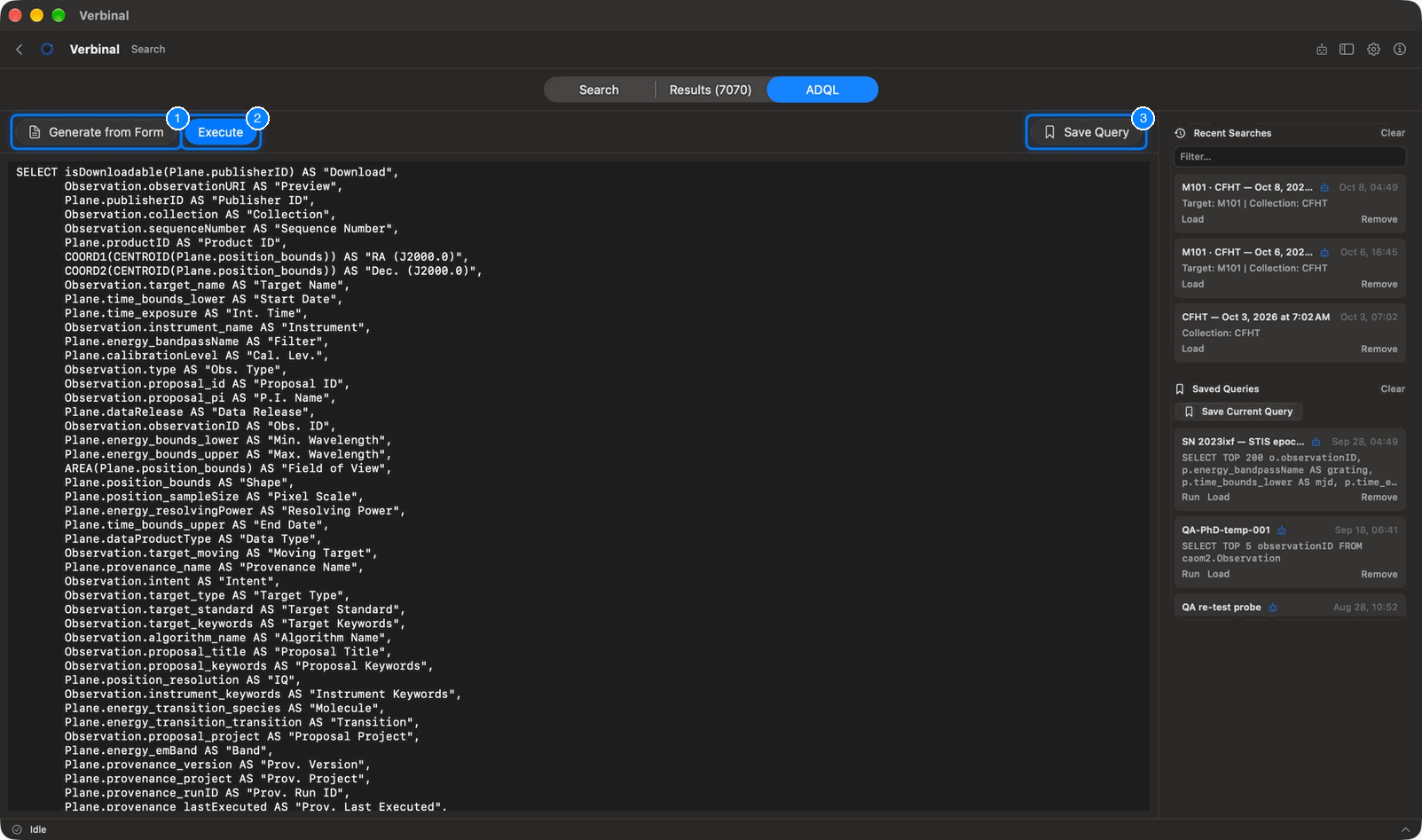Run the QA-PhD-temp-001 saved query

tap(1190, 574)
